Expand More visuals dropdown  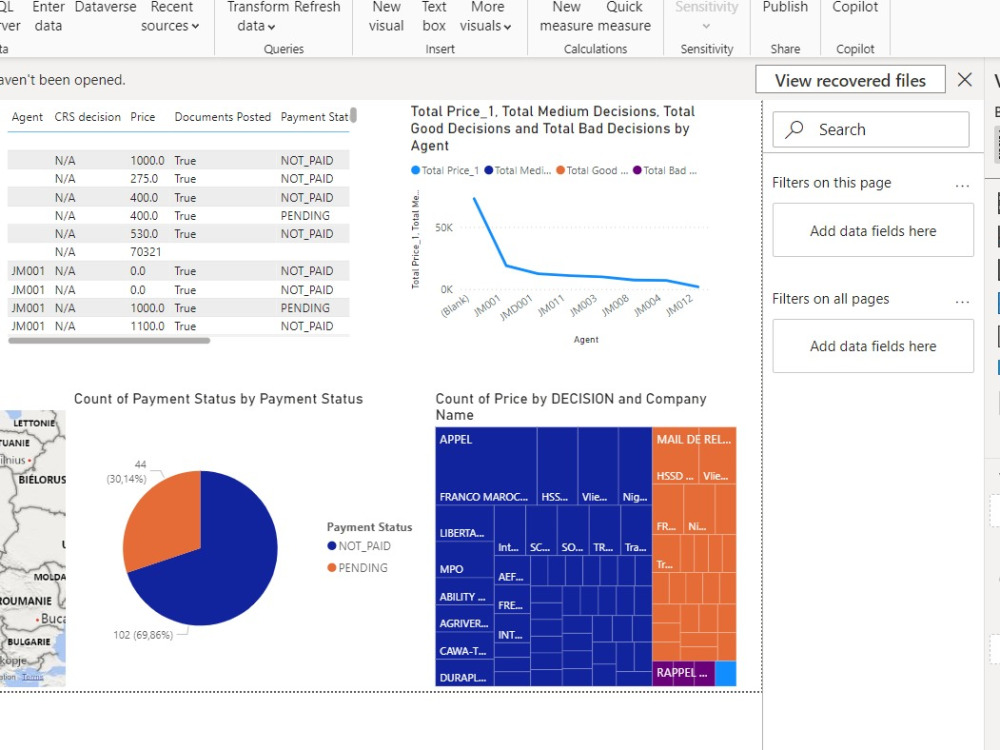[x=486, y=17]
